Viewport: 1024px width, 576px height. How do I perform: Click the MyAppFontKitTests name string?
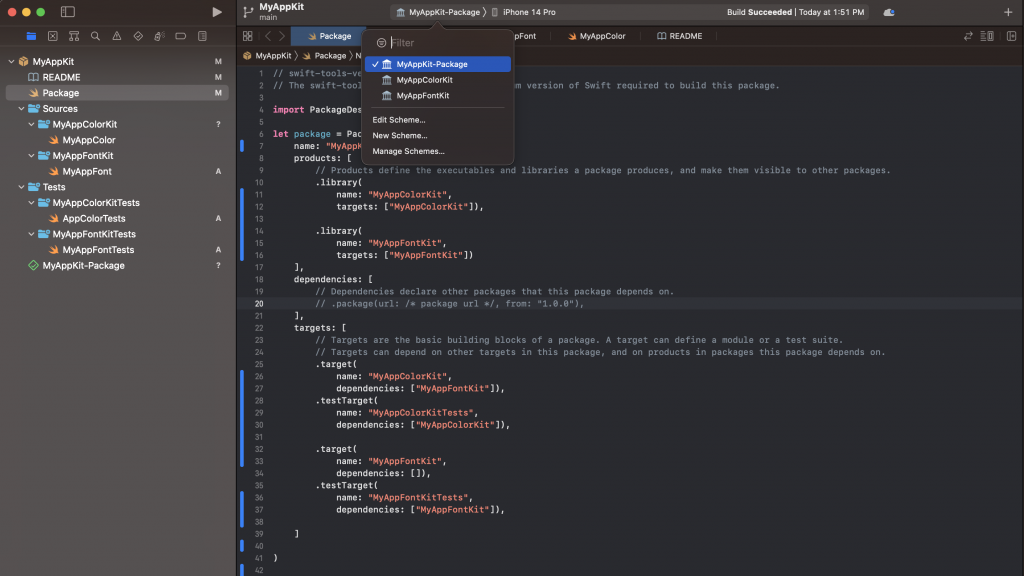coord(419,498)
